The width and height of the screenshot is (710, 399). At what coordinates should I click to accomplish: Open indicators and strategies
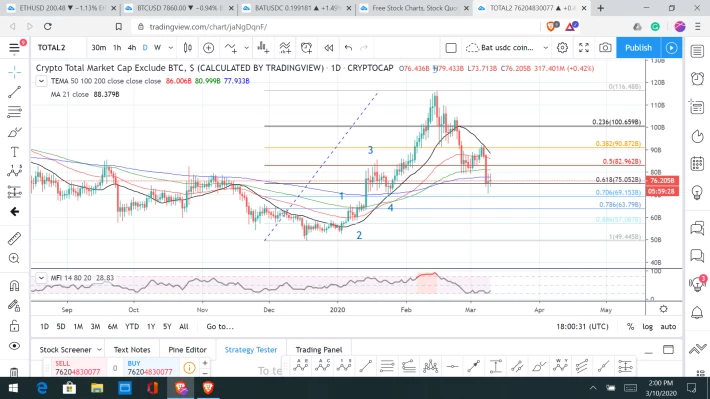(x=230, y=48)
